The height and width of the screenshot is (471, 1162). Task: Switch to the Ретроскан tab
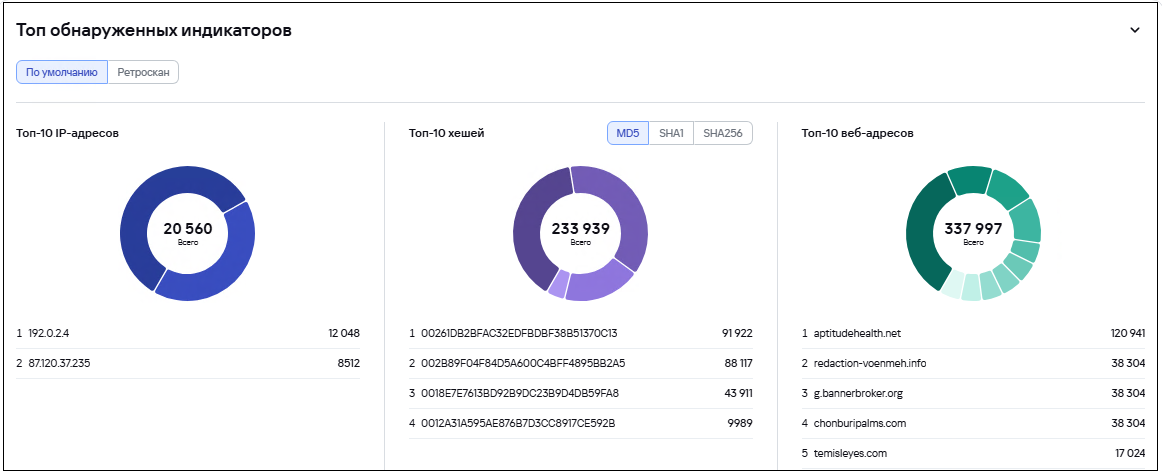(x=143, y=73)
